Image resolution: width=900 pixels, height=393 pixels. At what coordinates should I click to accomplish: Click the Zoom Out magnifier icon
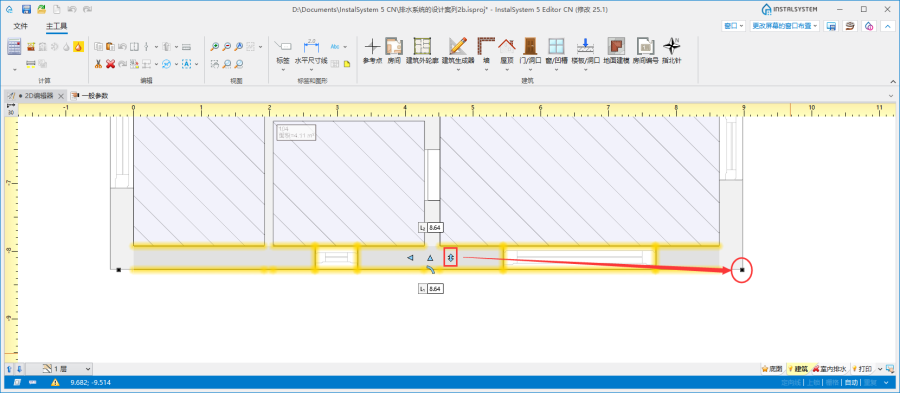click(x=227, y=46)
